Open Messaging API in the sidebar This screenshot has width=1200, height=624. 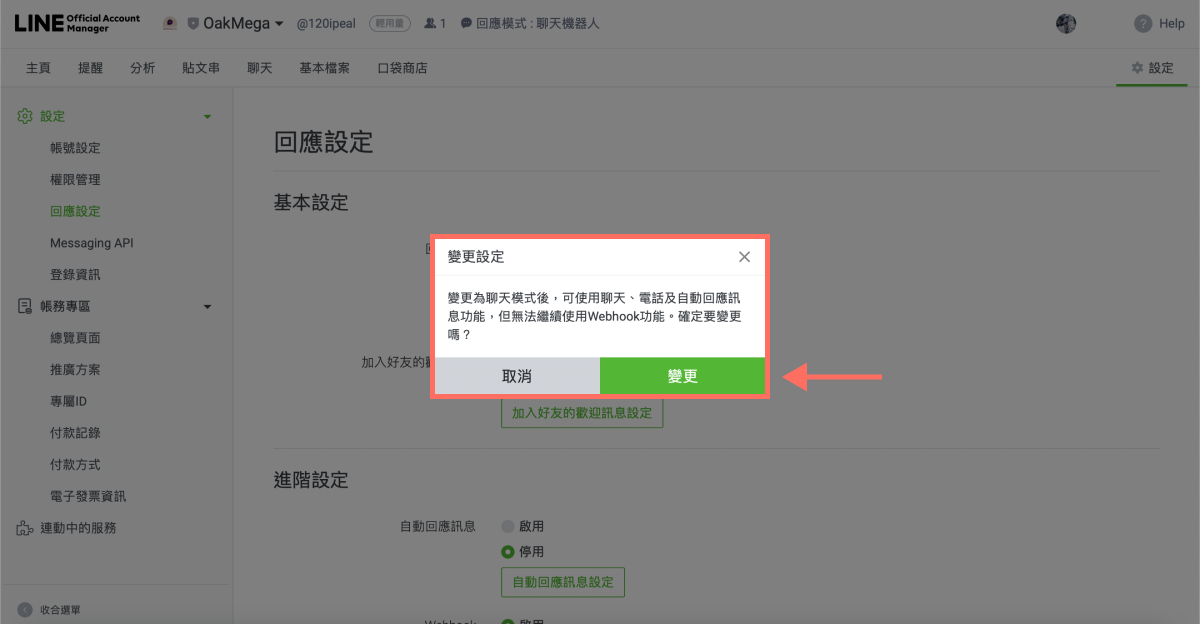pyautogui.click(x=92, y=243)
